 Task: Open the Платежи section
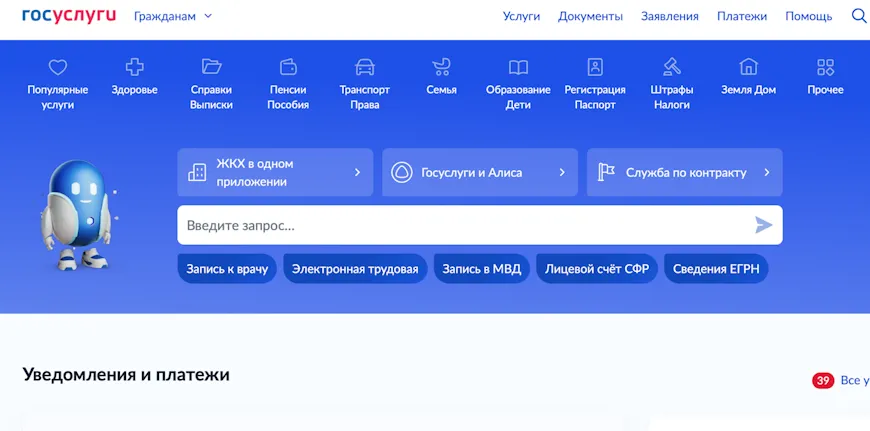click(742, 16)
